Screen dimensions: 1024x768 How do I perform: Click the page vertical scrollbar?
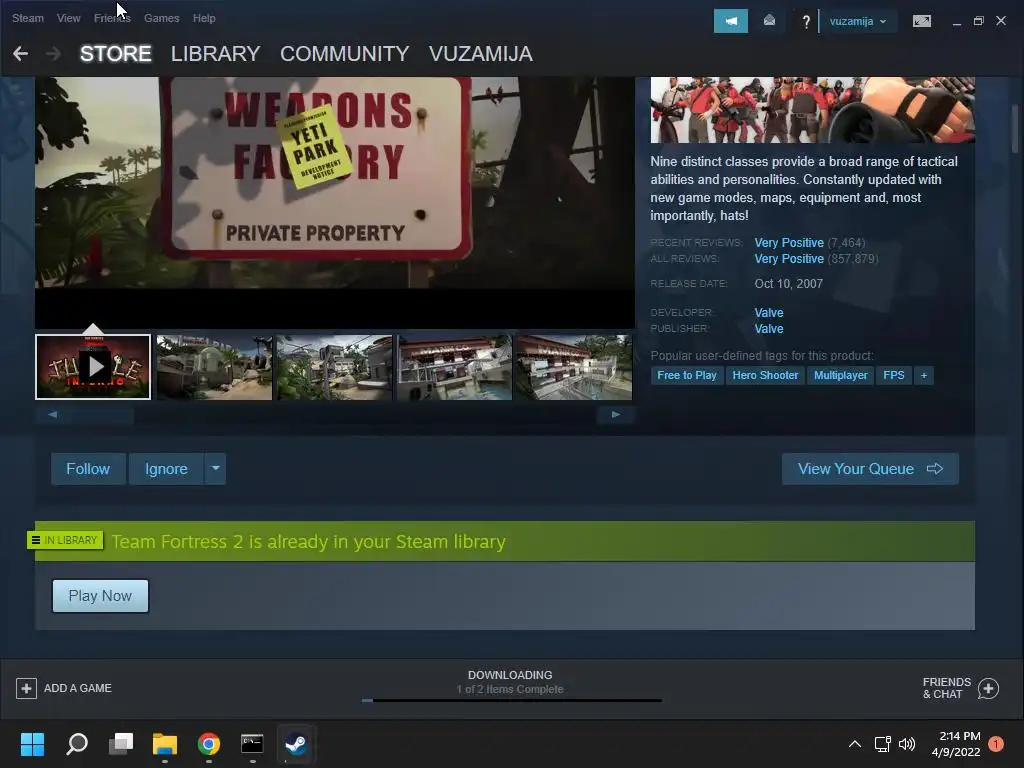(1014, 129)
